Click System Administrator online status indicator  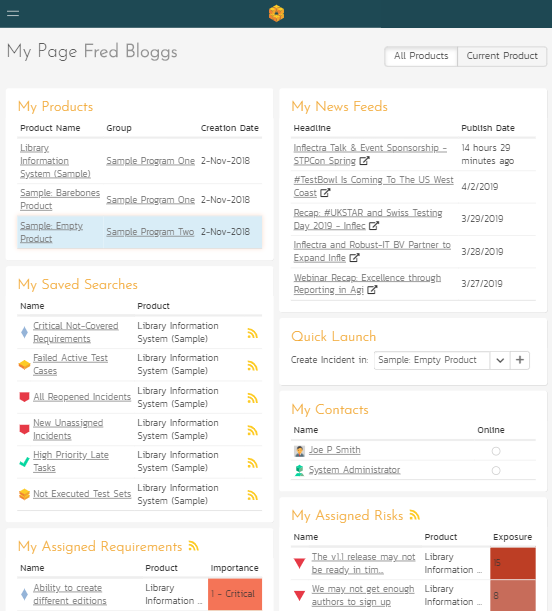(x=496, y=470)
